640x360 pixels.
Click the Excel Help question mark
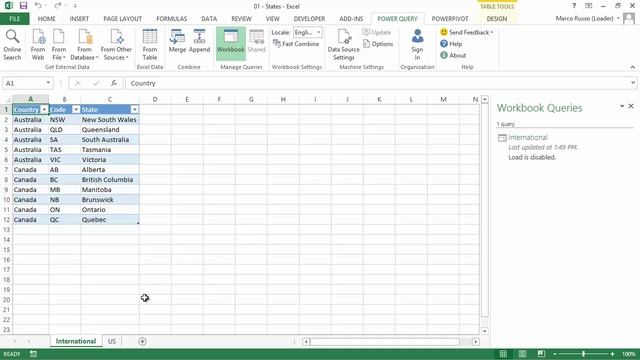(574, 6)
